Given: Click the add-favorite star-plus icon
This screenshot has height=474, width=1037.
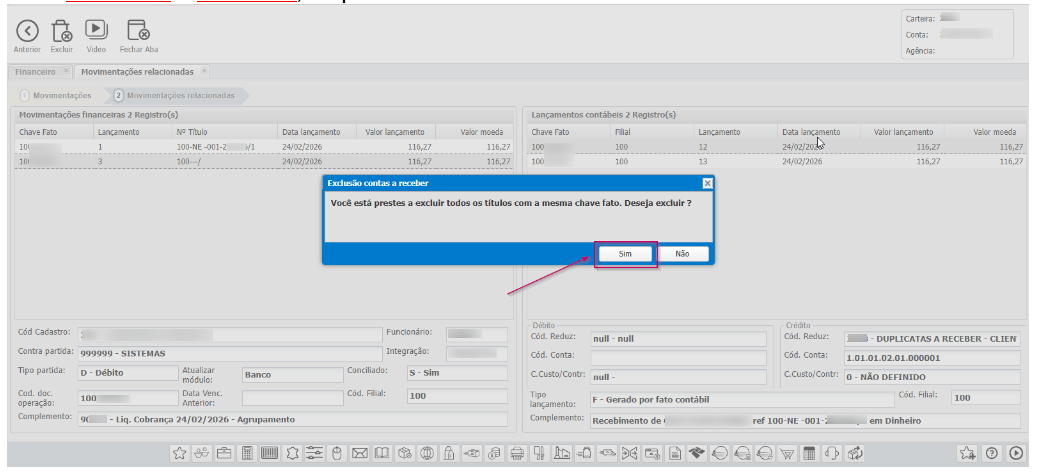Looking at the screenshot, I should 967,453.
